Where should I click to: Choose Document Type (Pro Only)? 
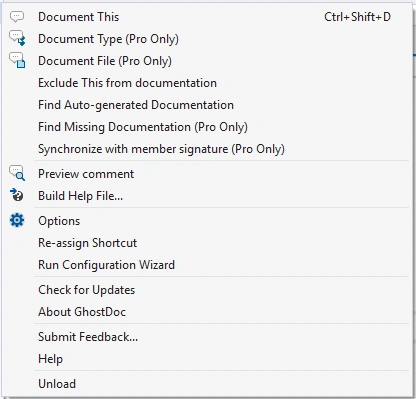pos(207,39)
